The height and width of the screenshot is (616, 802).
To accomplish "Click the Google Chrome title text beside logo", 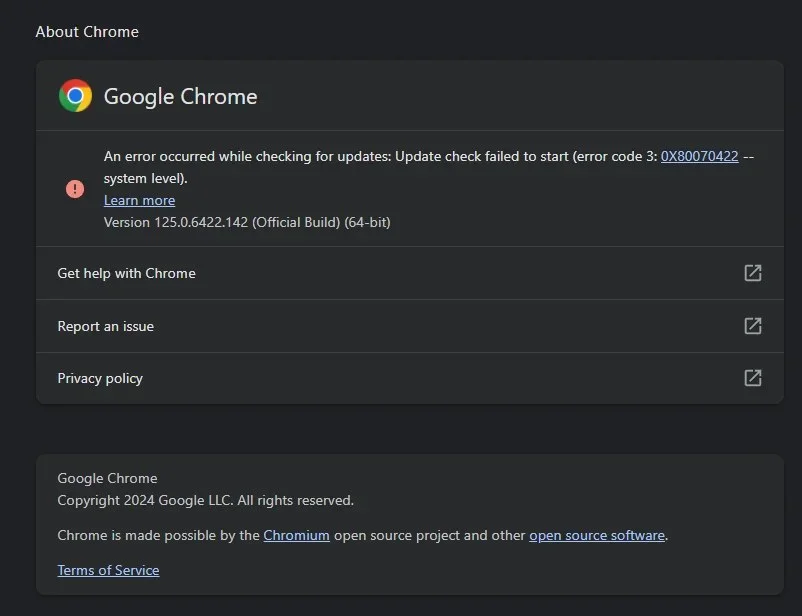I will [181, 97].
